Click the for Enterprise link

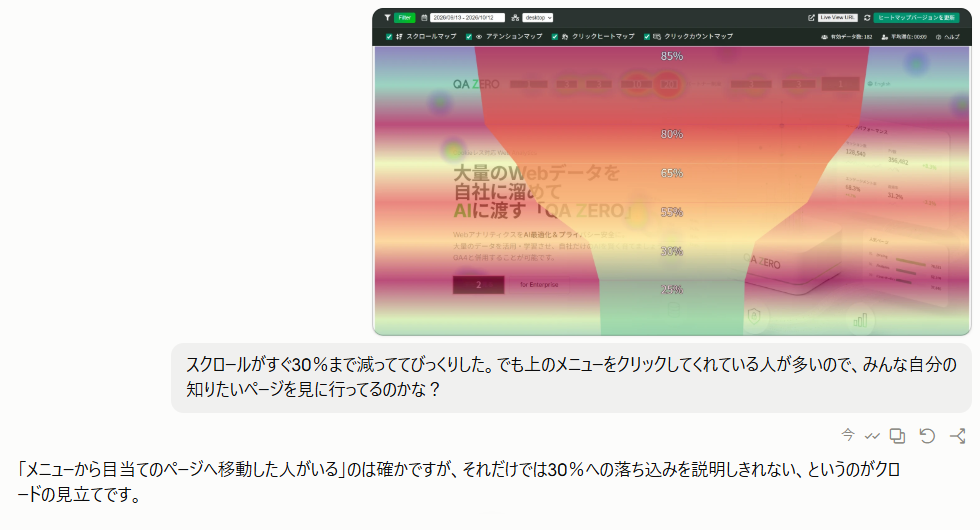(539, 285)
